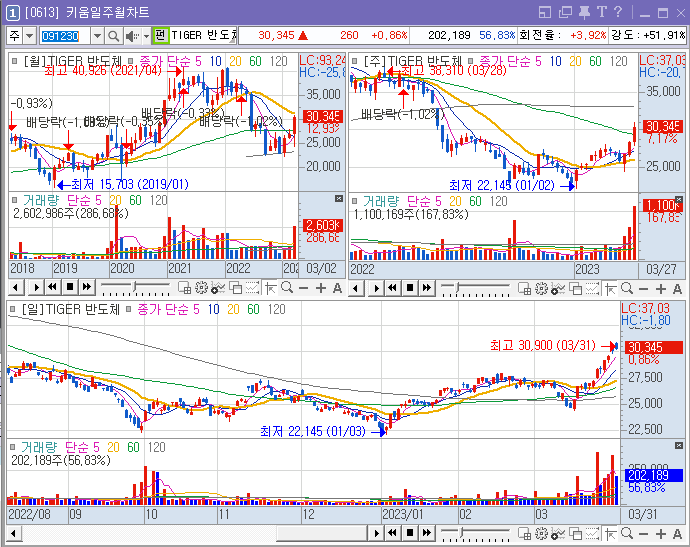Click the grid window icon in monthly toolbar

pyautogui.click(x=184, y=288)
